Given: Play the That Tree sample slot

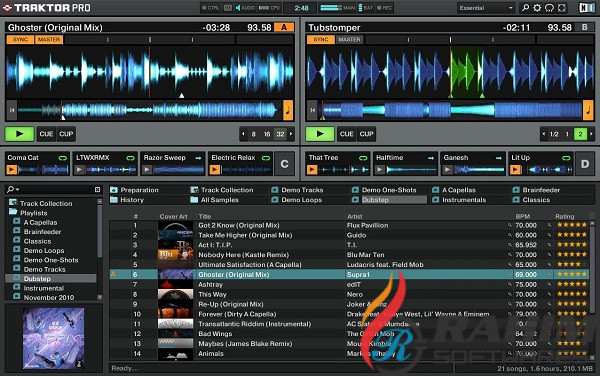Looking at the screenshot, I should pyautogui.click(x=312, y=169).
